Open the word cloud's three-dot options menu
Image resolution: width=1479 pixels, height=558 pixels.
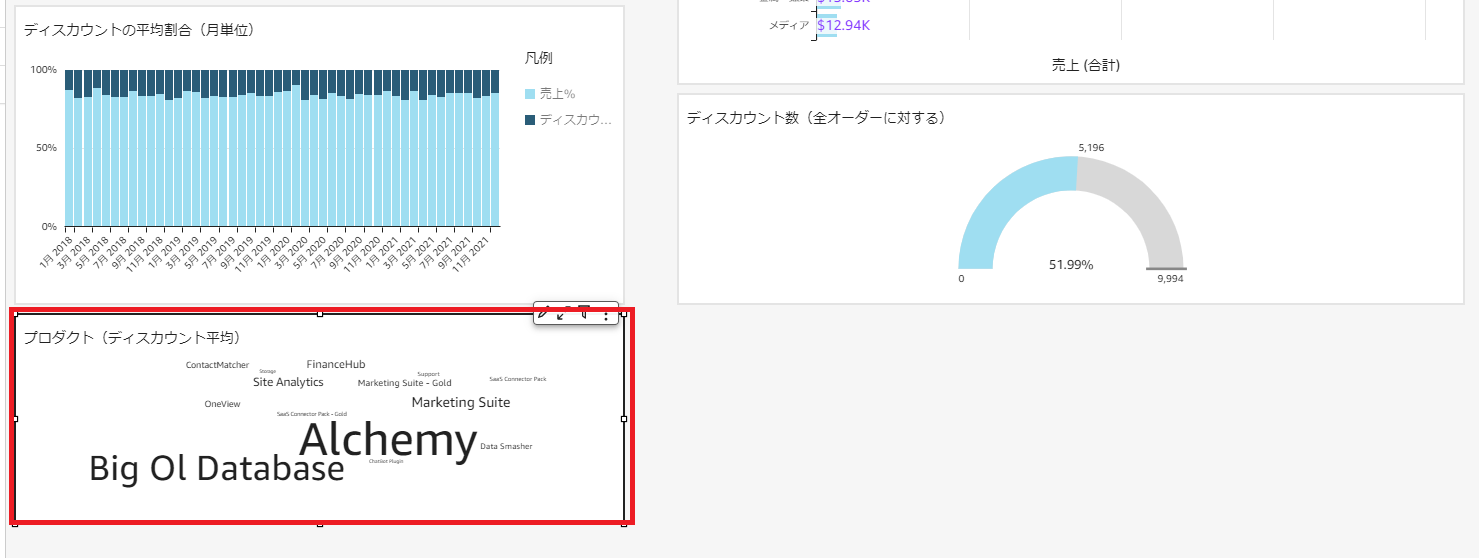pyautogui.click(x=606, y=314)
